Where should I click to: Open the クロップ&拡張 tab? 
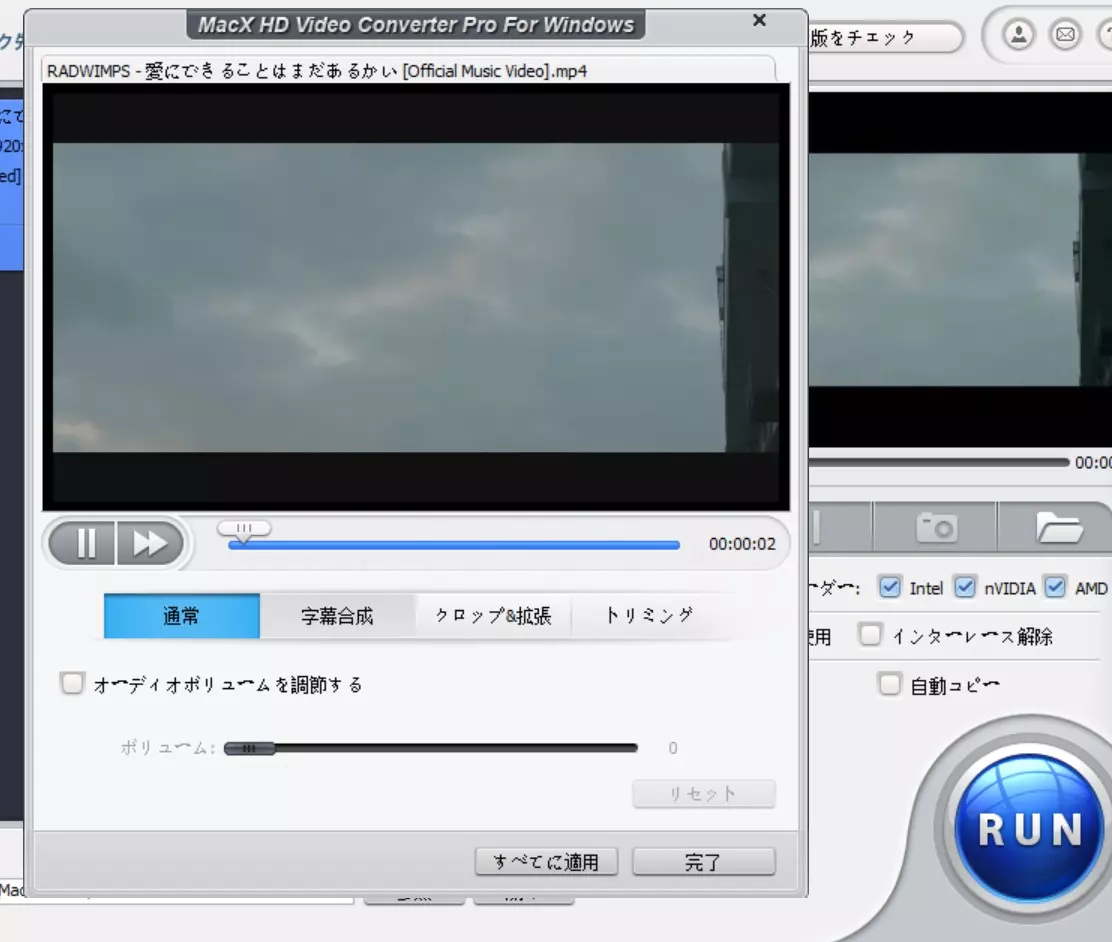[494, 616]
